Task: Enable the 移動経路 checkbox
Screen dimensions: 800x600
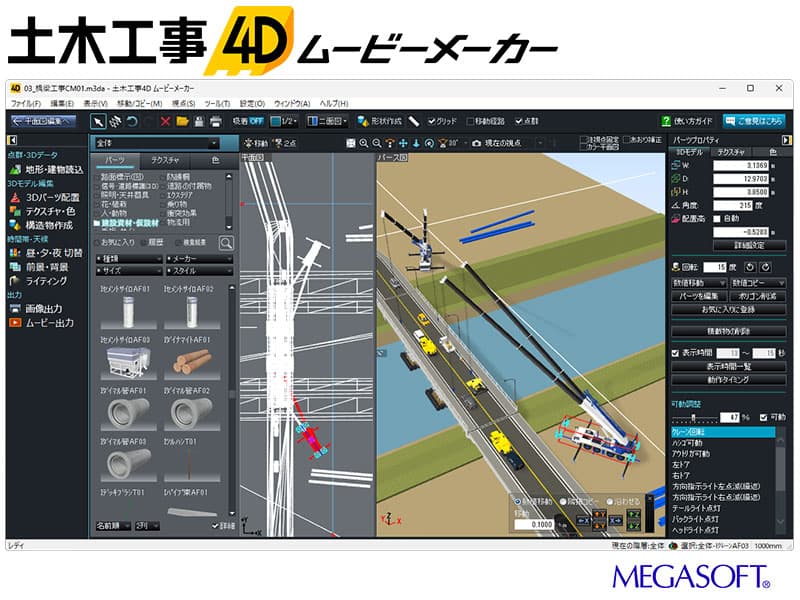Action: [470, 119]
